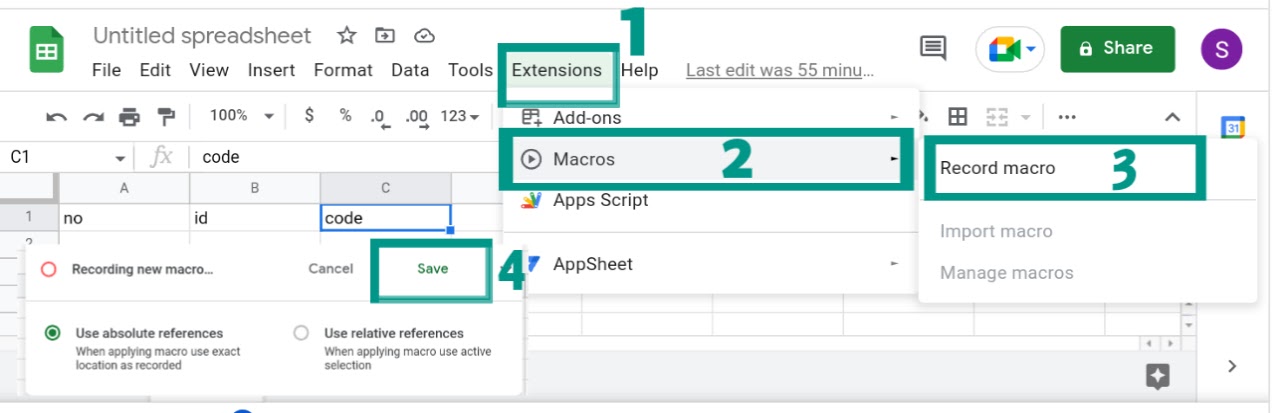Screen dimensions: 1280x413
Task: Open the 123 number format dropdown
Action: [x=460, y=116]
